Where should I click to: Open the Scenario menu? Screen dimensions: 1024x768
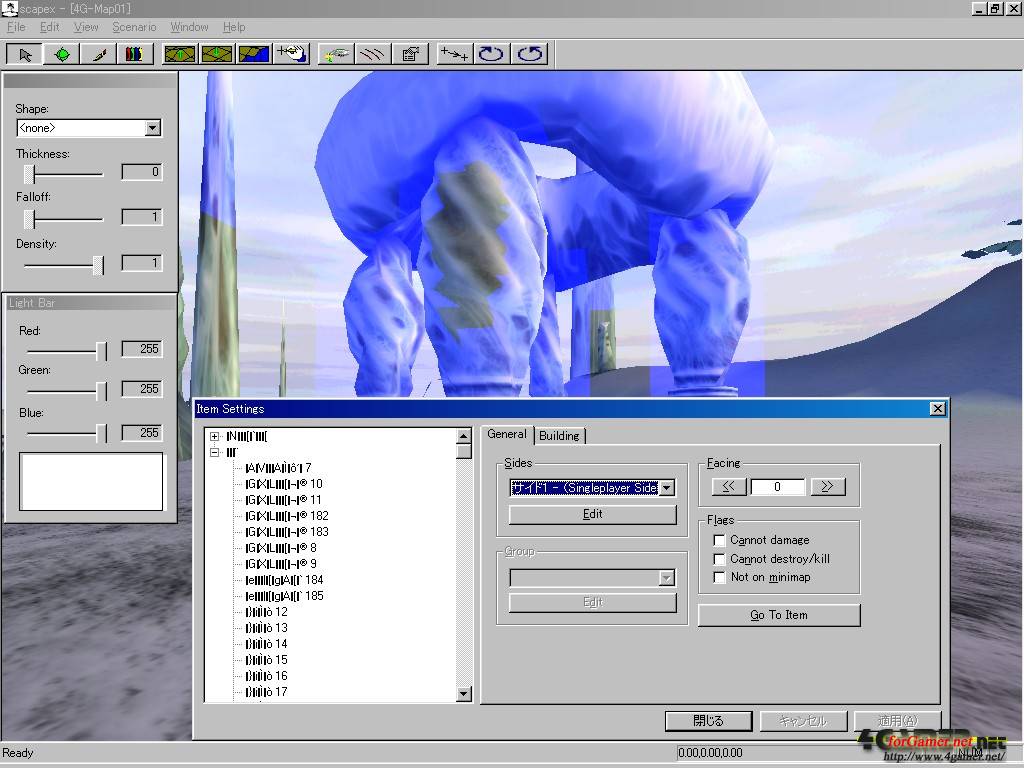click(134, 27)
